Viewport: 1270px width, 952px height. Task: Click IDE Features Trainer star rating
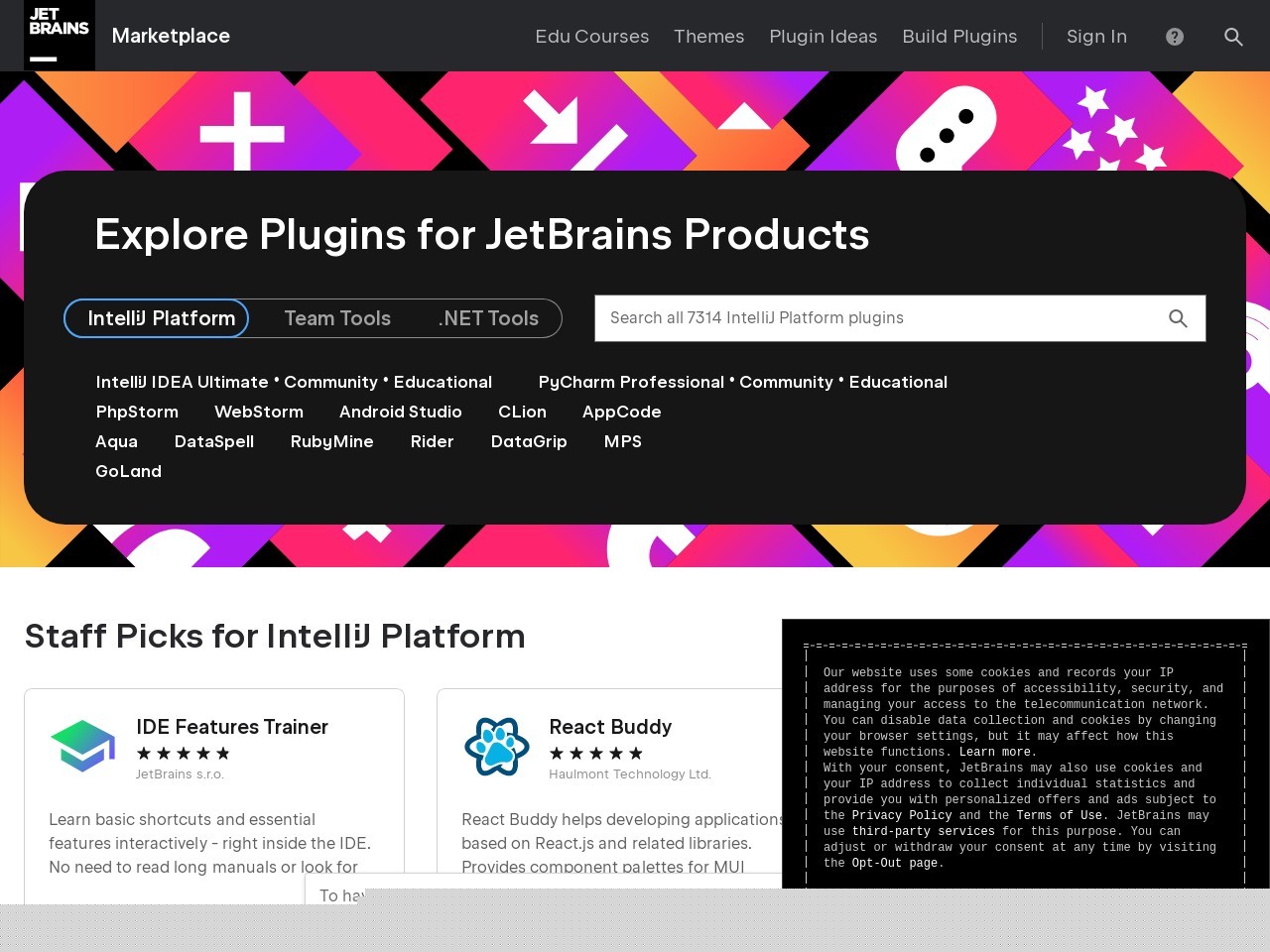point(184,754)
